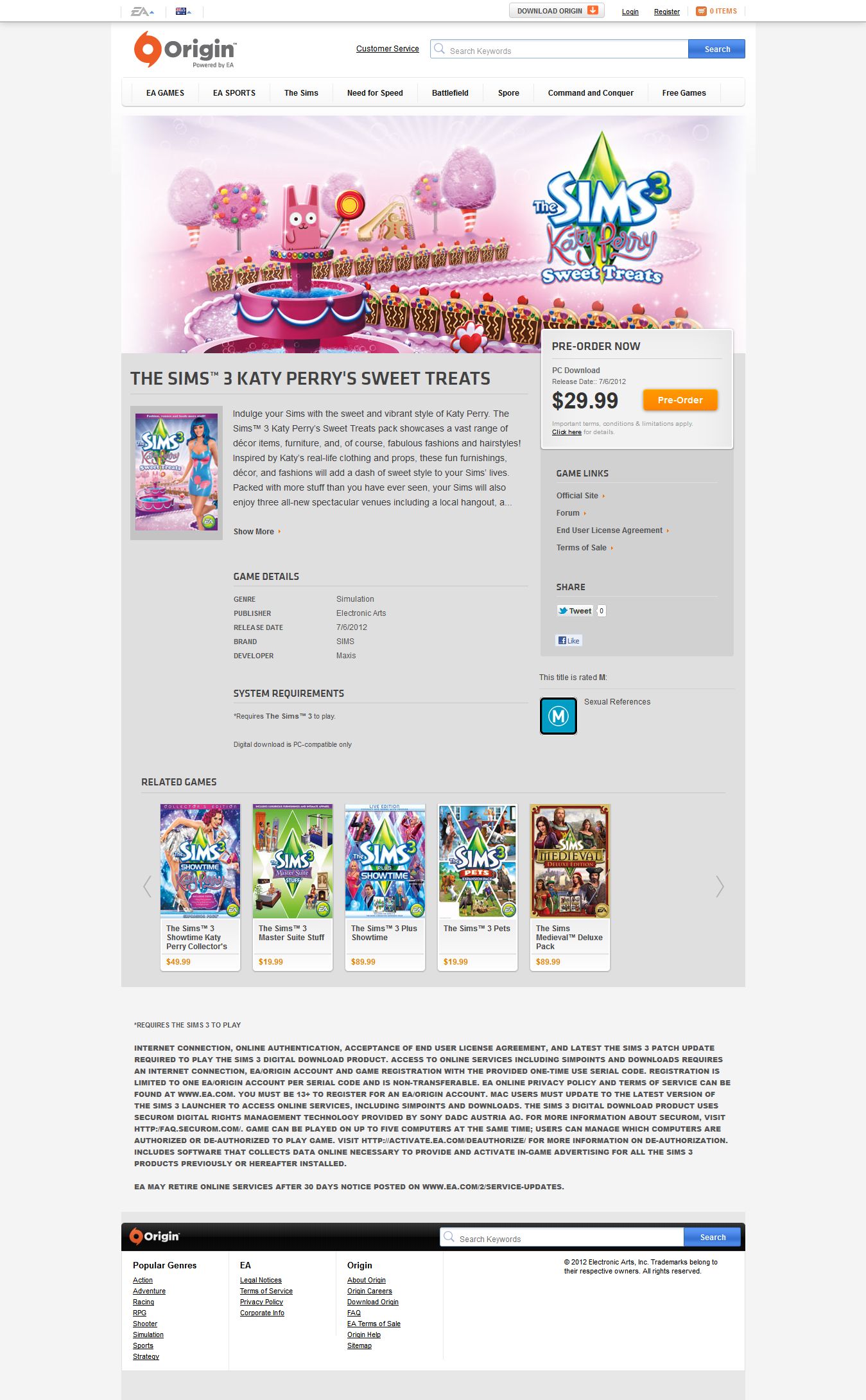This screenshot has height=1400, width=866.
Task: Click the orange Pre-Order button
Action: (x=680, y=400)
